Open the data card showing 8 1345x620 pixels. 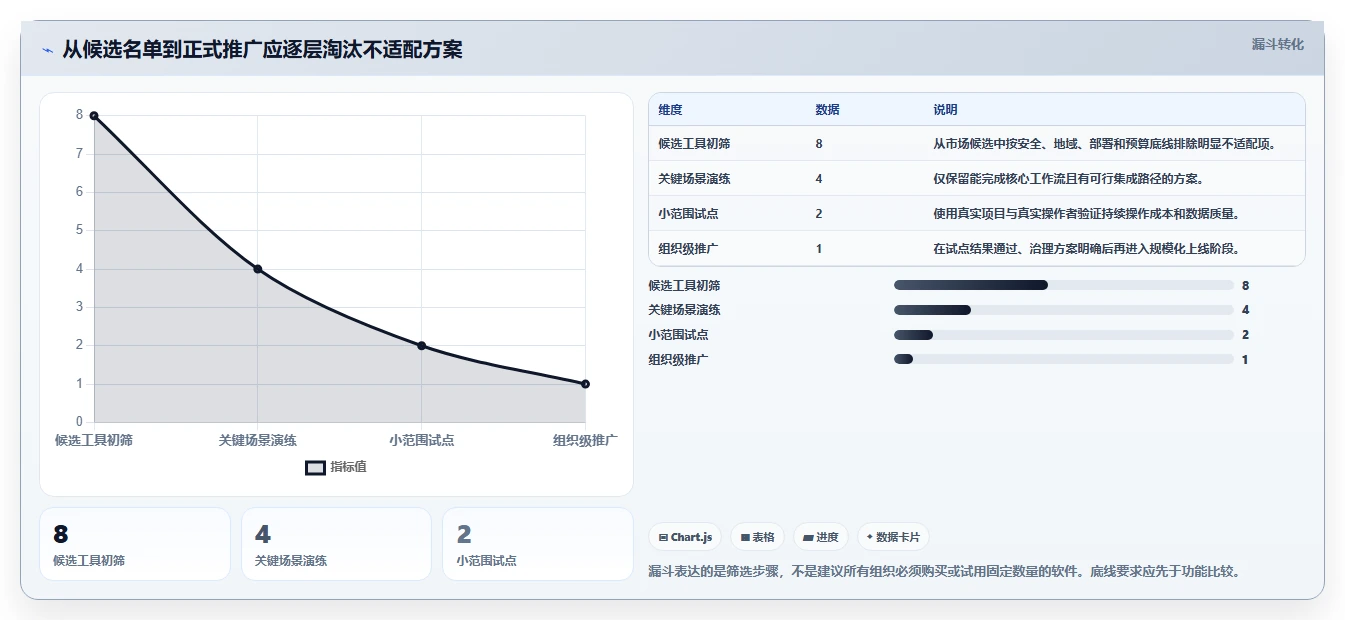135,544
